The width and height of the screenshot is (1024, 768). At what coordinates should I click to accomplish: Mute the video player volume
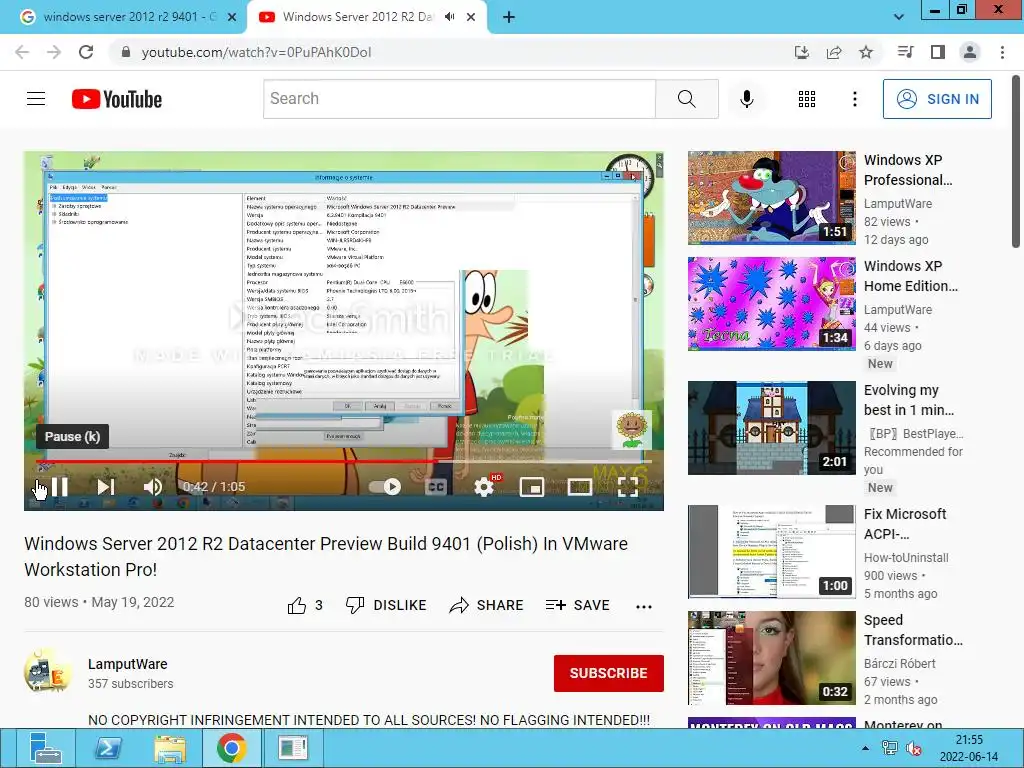tap(153, 487)
